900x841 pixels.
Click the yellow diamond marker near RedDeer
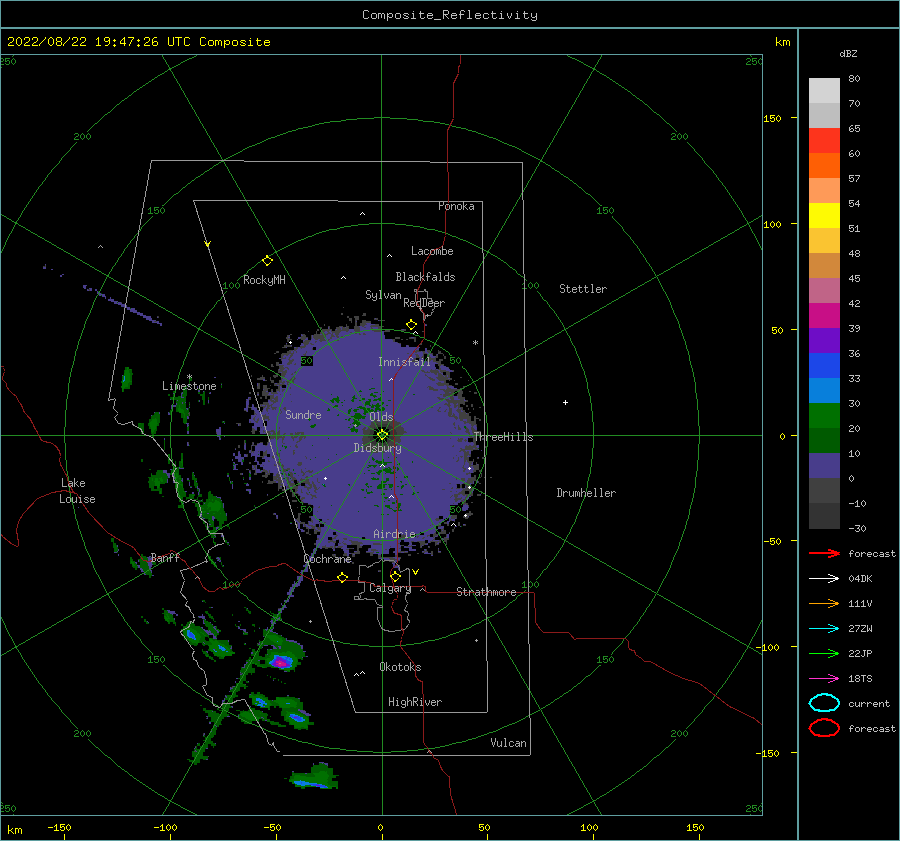[412, 325]
